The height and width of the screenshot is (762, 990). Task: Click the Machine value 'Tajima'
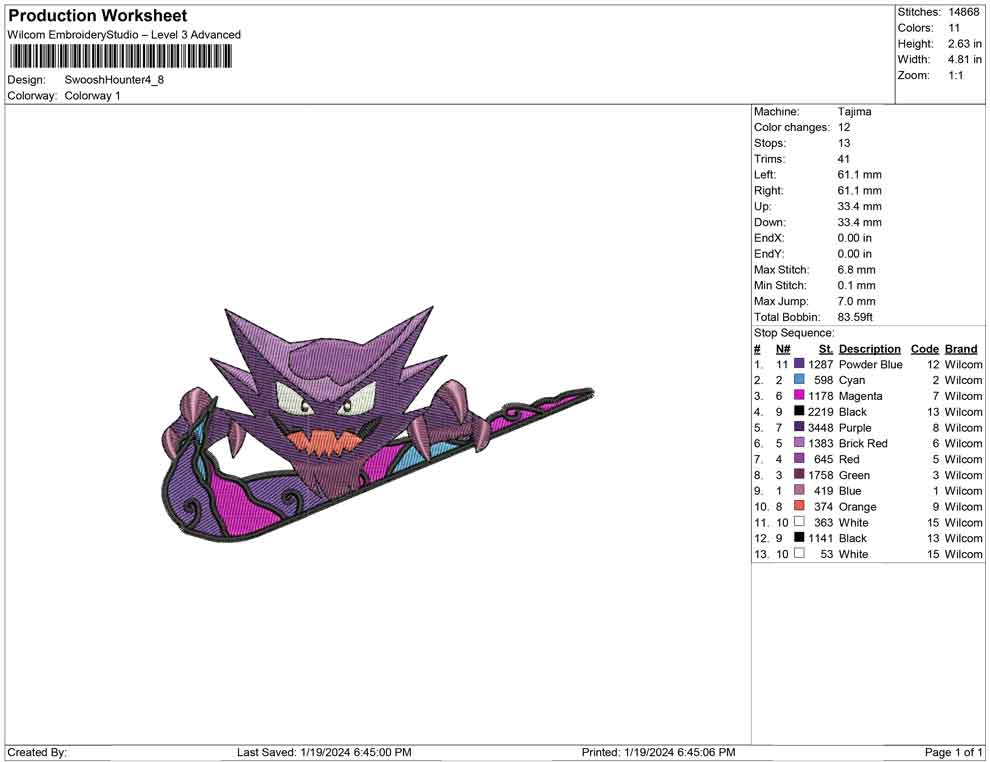pos(854,112)
